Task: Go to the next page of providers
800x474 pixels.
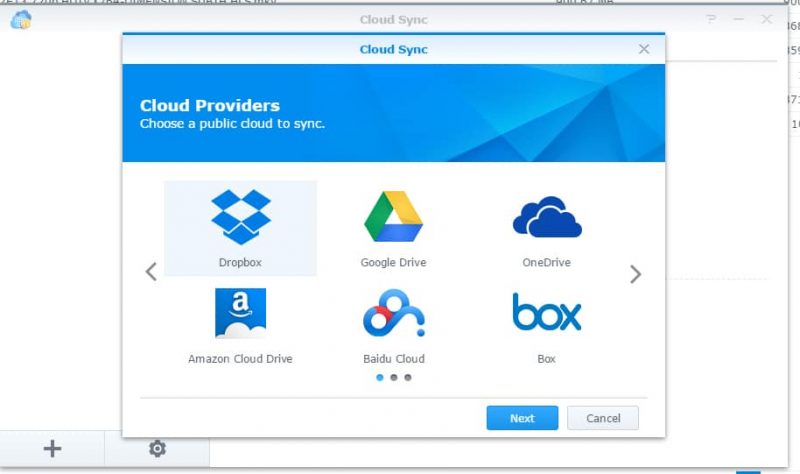Action: pos(635,274)
